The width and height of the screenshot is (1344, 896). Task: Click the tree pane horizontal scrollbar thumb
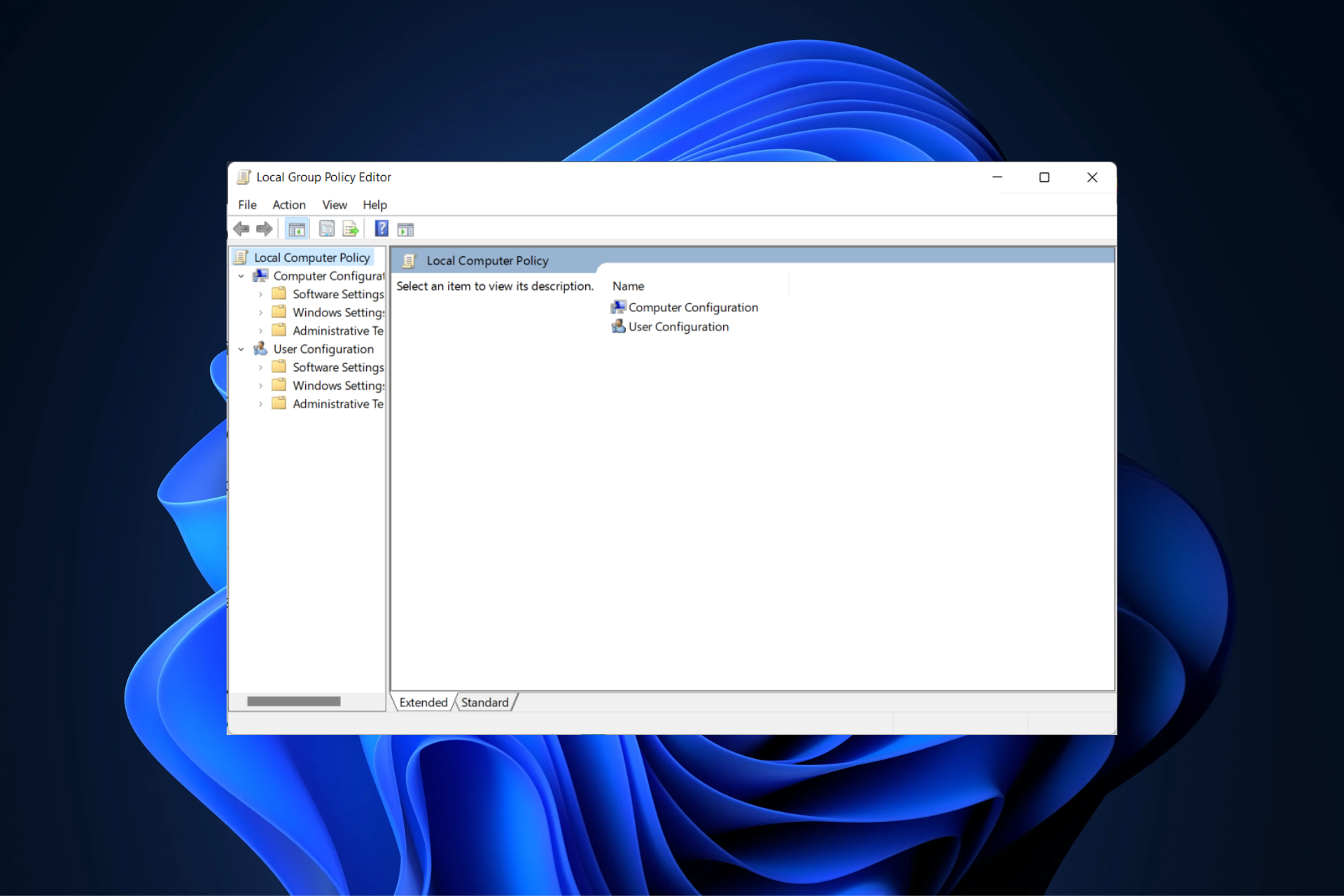pos(293,701)
